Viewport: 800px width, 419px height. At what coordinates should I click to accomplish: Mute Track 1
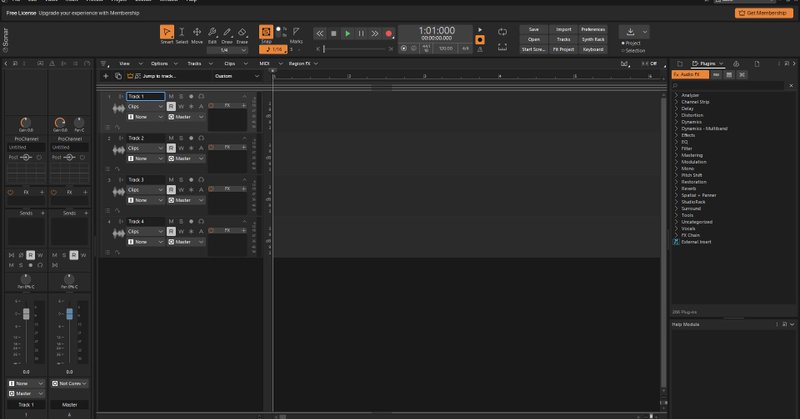(171, 96)
